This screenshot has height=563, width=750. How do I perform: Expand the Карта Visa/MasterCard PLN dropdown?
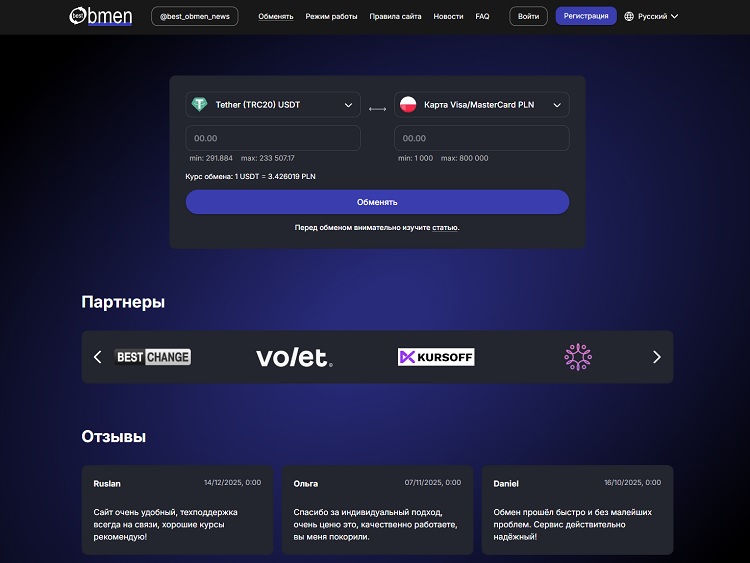click(x=482, y=105)
